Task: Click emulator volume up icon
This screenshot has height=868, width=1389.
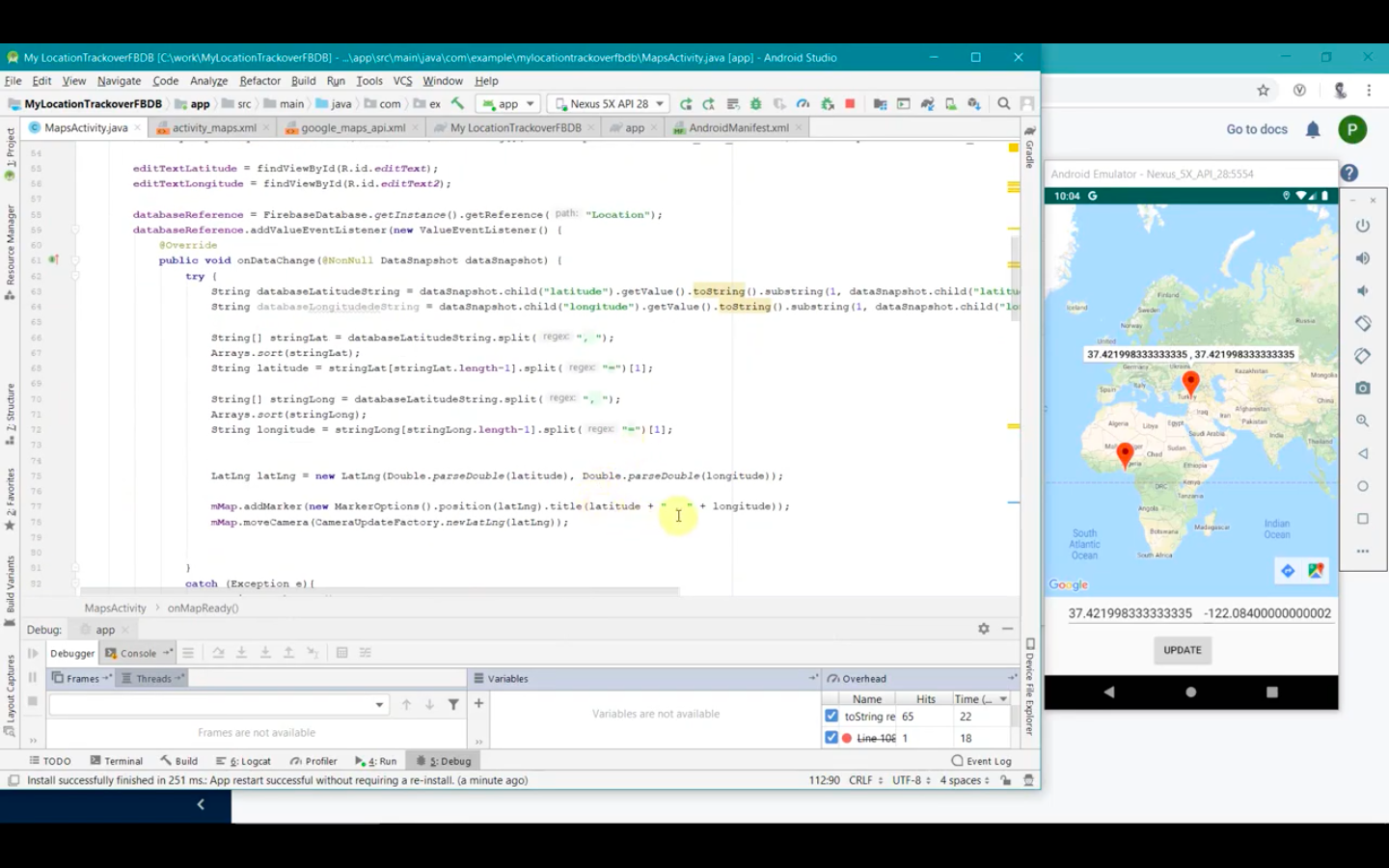Action: pyautogui.click(x=1362, y=258)
